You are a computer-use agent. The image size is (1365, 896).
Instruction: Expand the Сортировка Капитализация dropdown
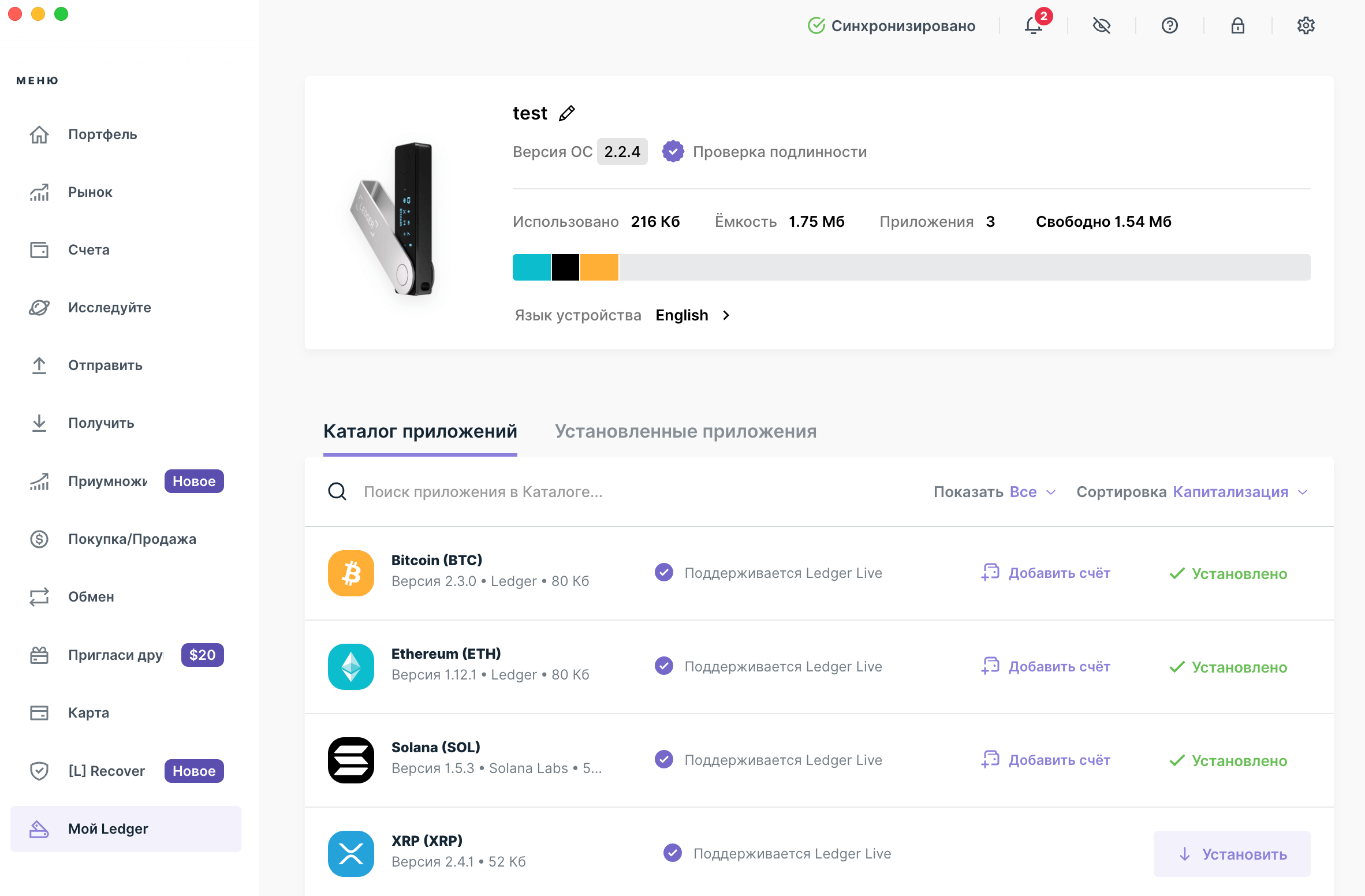(1240, 491)
